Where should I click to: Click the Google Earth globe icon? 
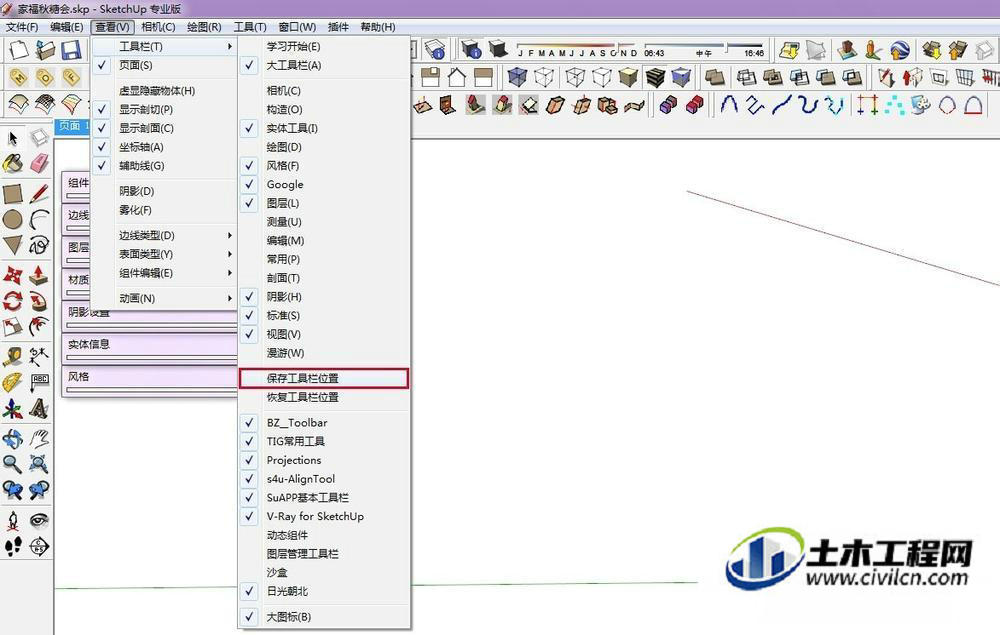tap(900, 50)
